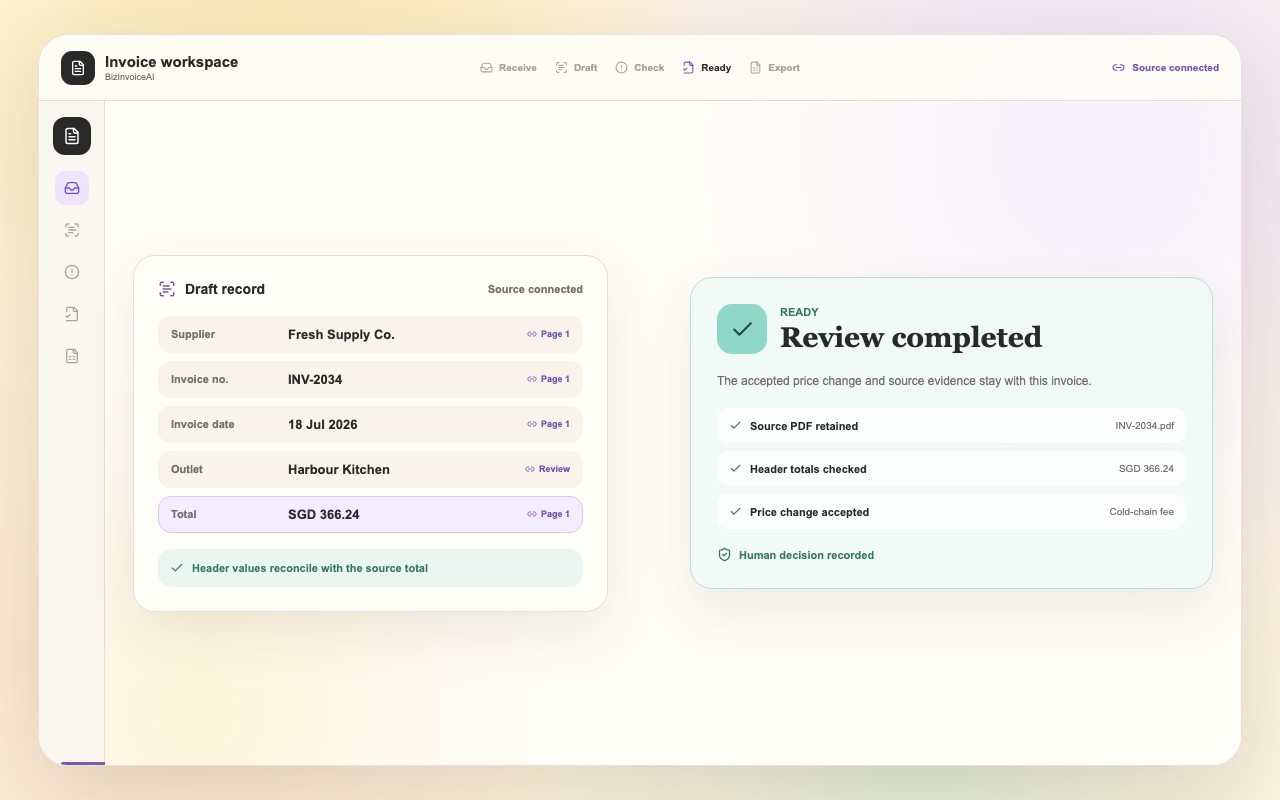Screen dimensions: 1280x800
Task: Open the file-check ready icon in the sidebar
Action: tap(72, 314)
